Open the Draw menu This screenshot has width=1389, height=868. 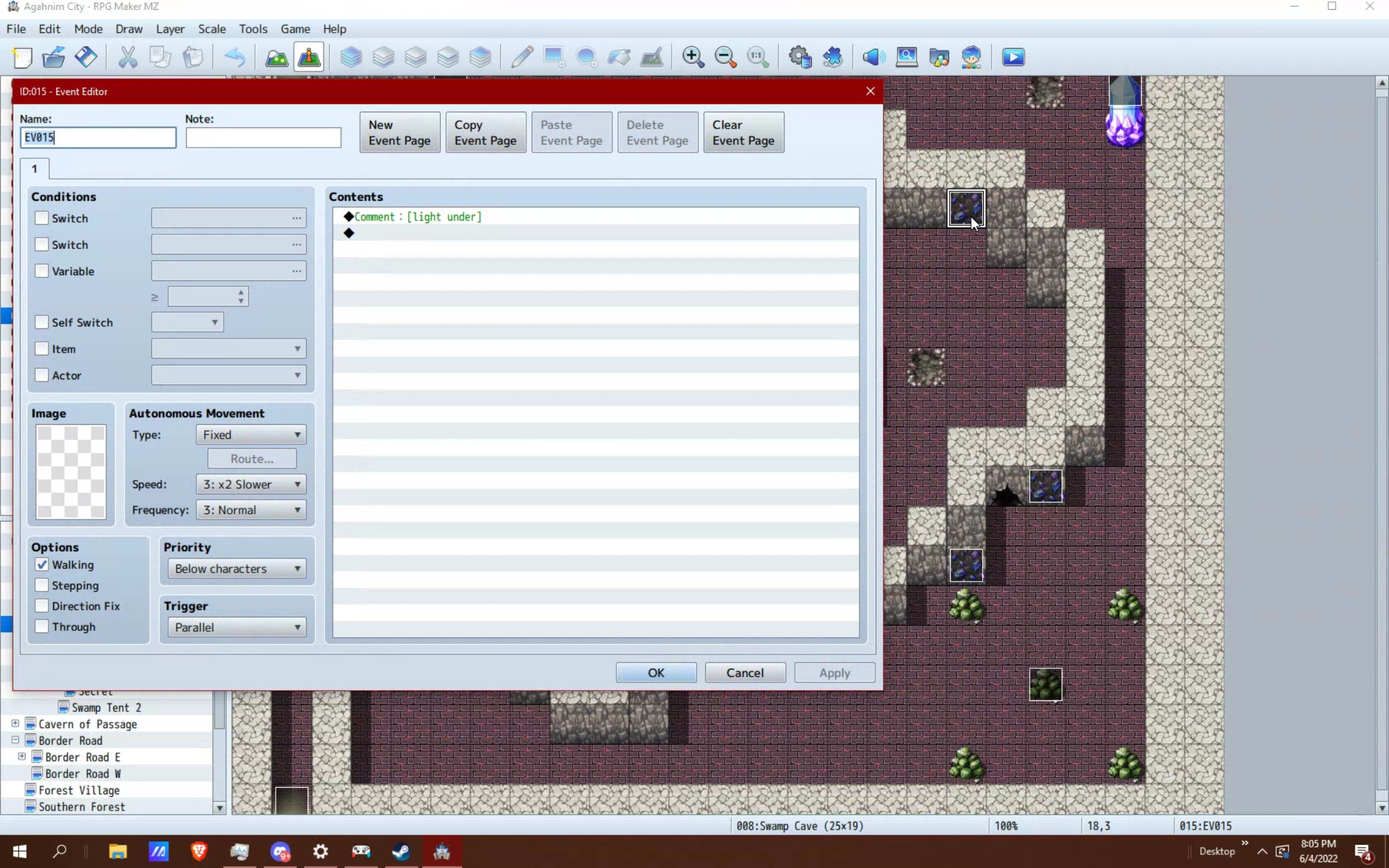[129, 29]
